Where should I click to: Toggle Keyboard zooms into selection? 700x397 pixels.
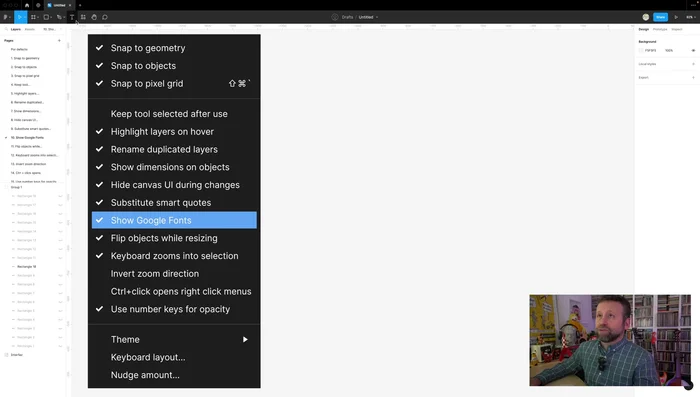click(x=174, y=256)
